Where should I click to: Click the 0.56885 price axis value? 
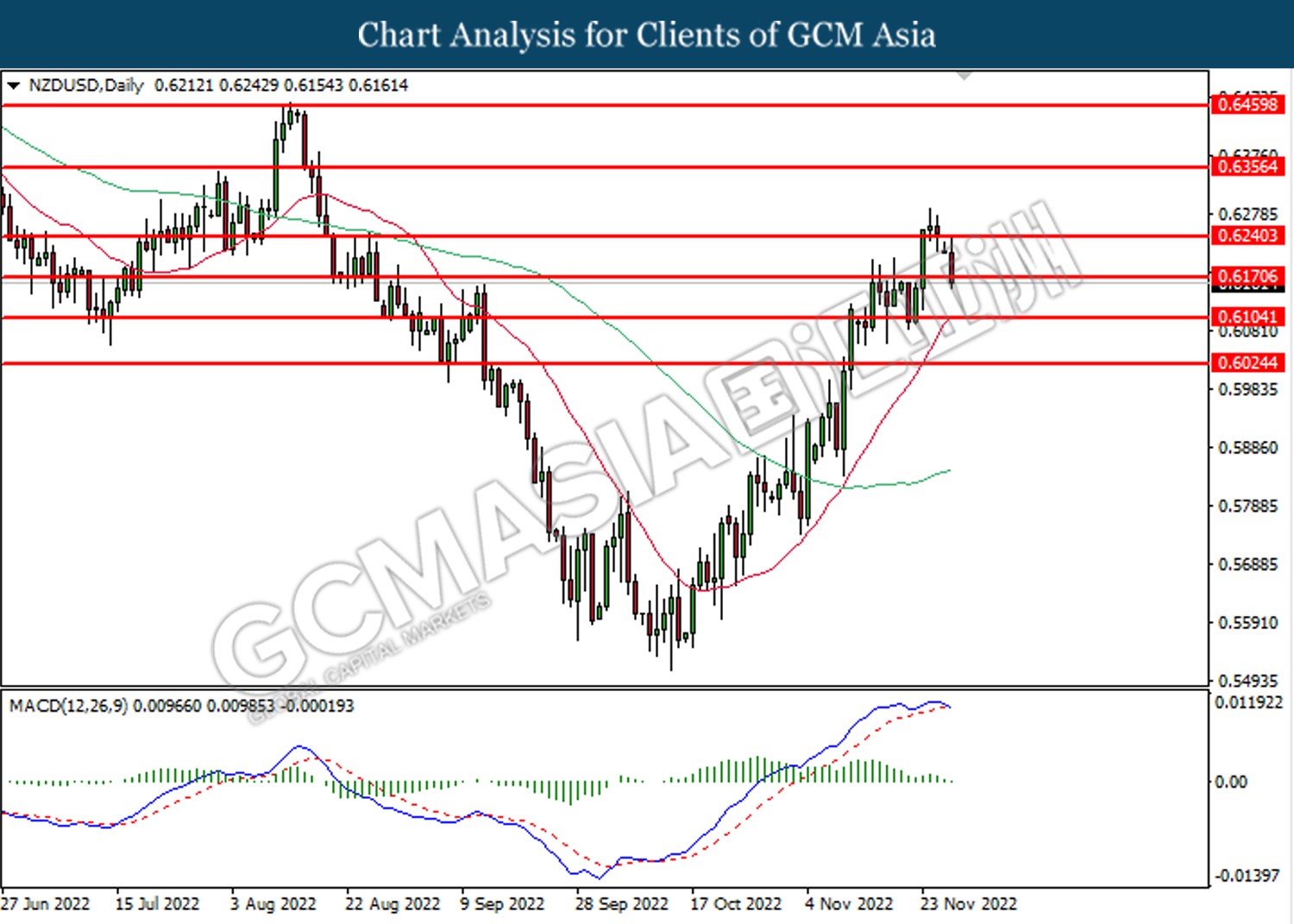click(x=1247, y=564)
